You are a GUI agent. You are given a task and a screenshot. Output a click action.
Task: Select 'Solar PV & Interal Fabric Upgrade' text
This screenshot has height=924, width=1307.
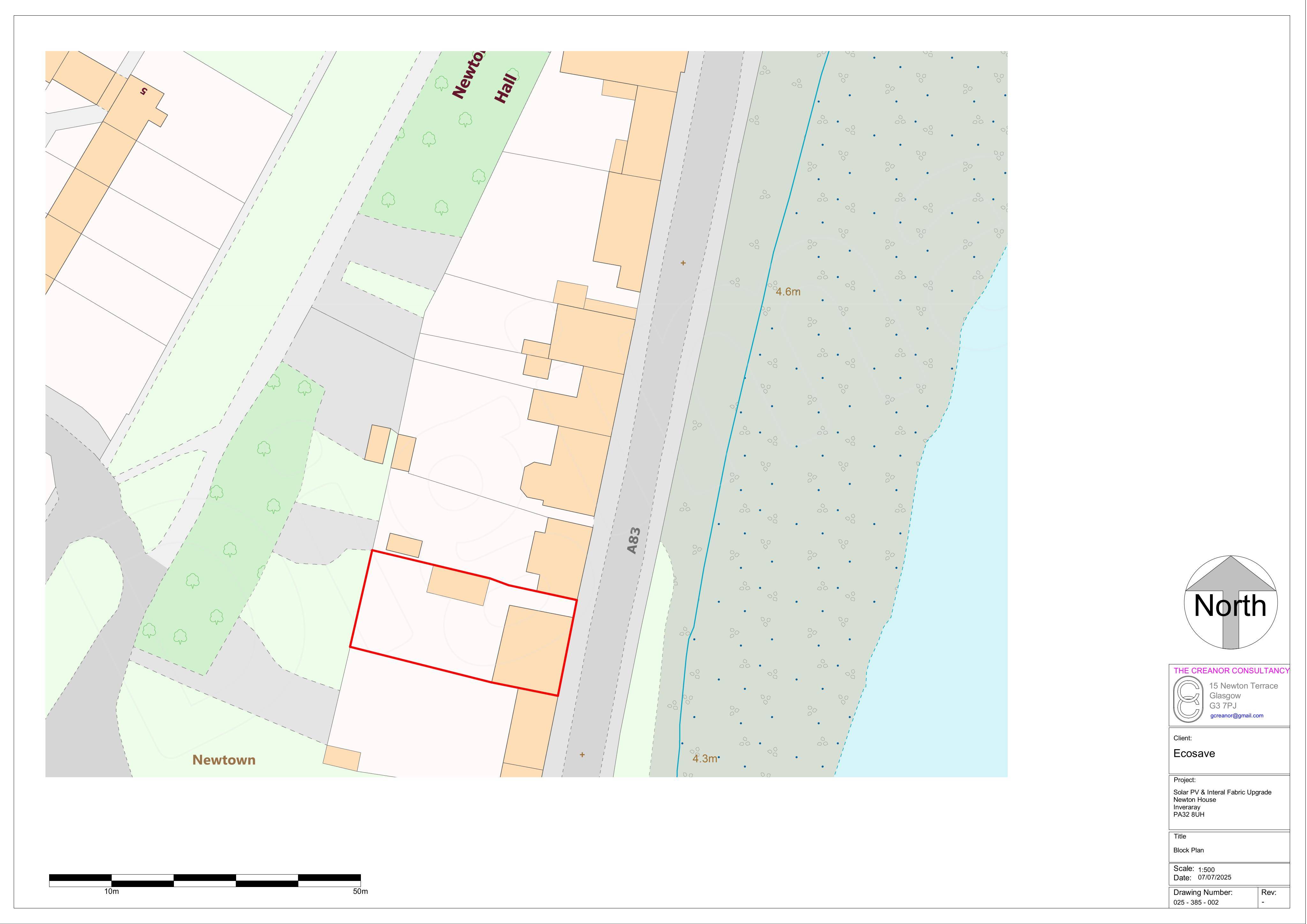1222,793
